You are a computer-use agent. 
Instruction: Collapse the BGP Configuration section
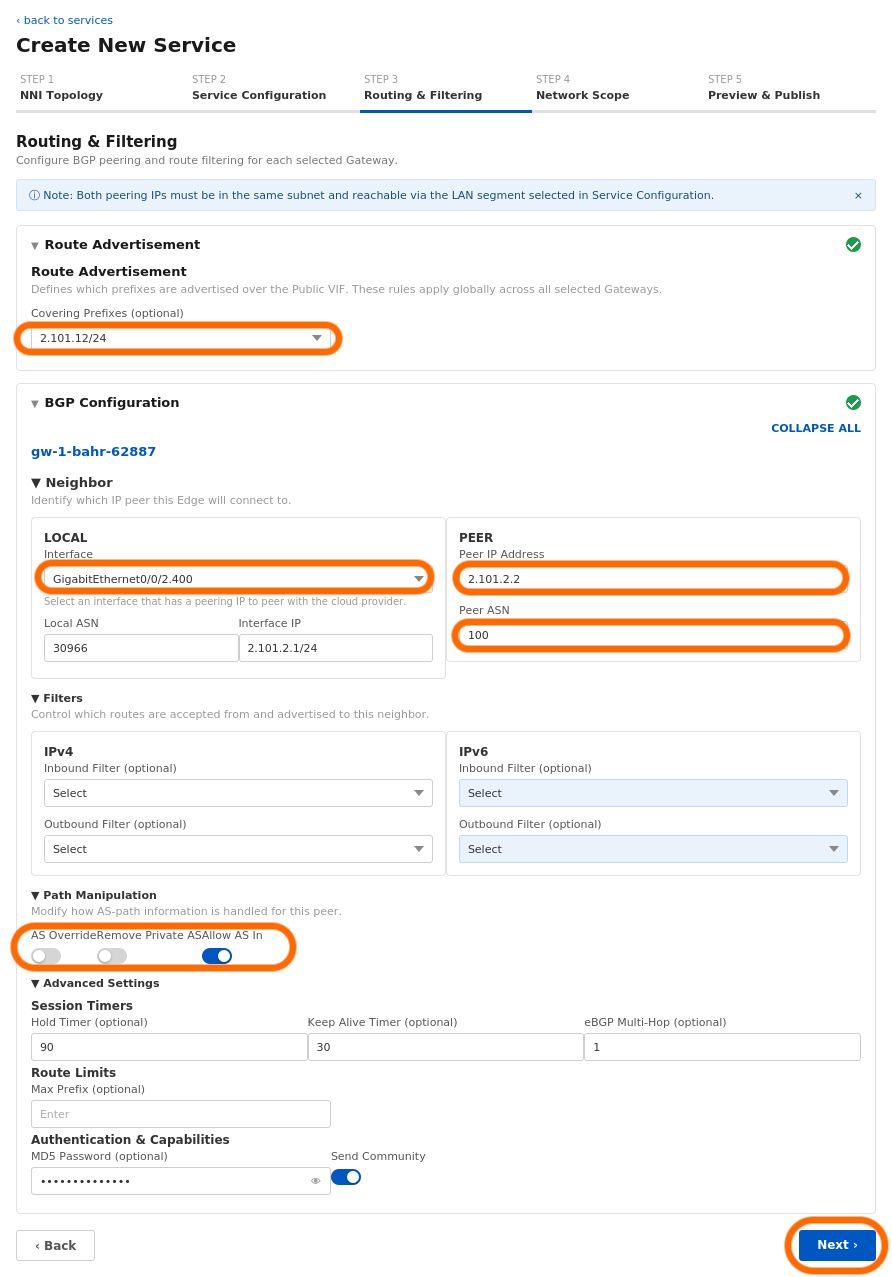[35, 404]
